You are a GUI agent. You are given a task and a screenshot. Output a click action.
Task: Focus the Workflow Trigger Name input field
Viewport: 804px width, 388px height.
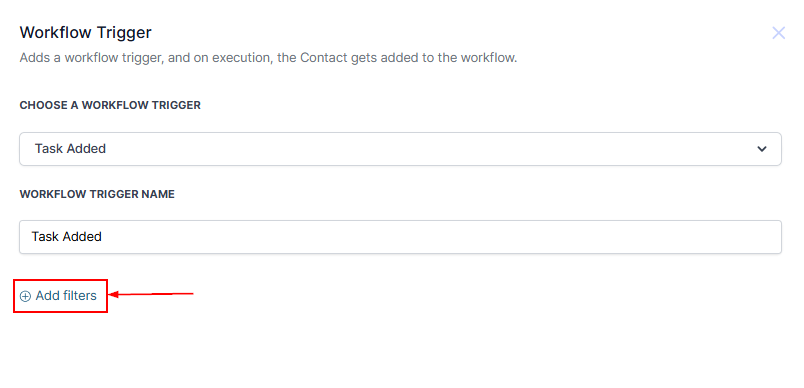pyautogui.click(x=400, y=237)
